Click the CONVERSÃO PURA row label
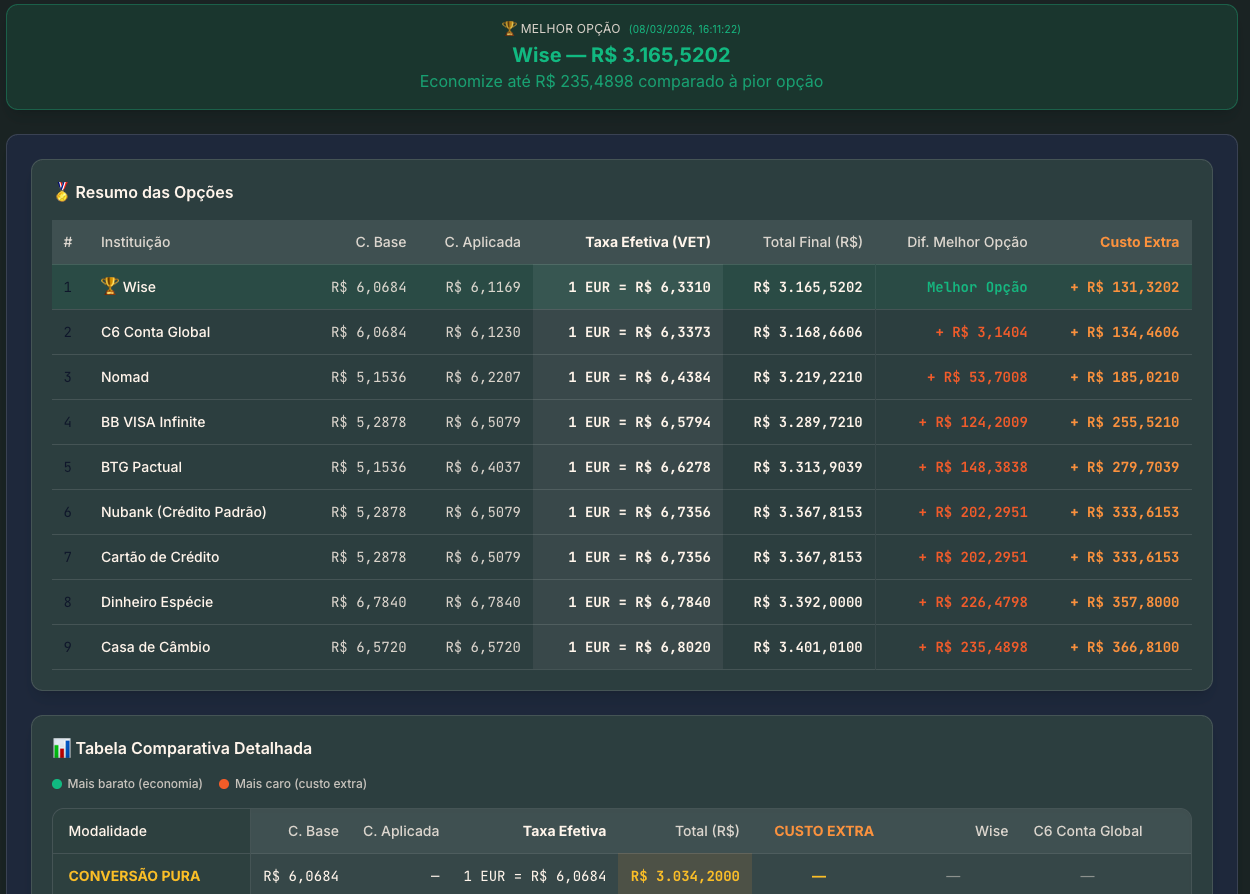The height and width of the screenshot is (894, 1250). (x=134, y=876)
